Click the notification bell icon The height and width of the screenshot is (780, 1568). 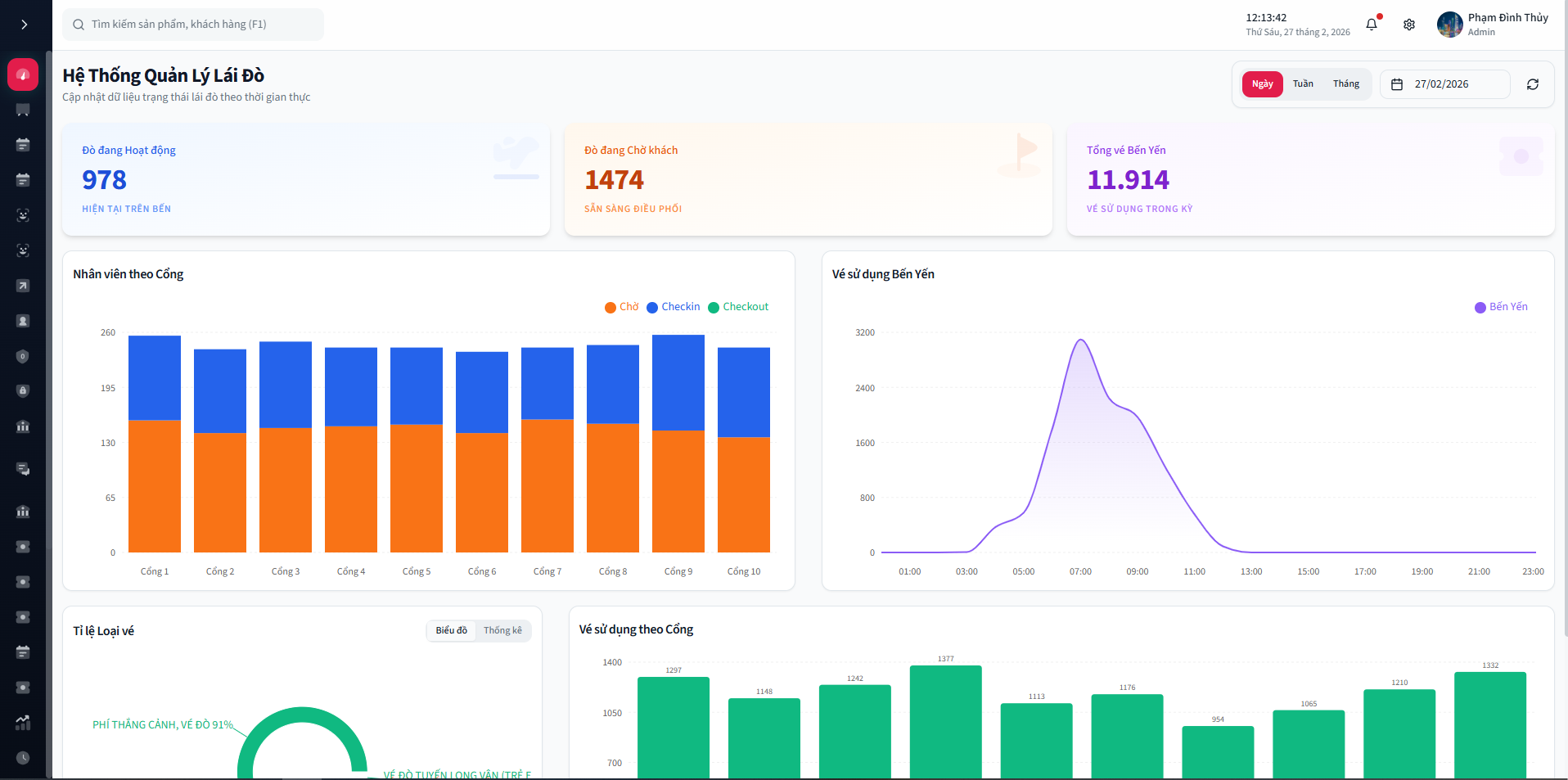coord(1371,25)
